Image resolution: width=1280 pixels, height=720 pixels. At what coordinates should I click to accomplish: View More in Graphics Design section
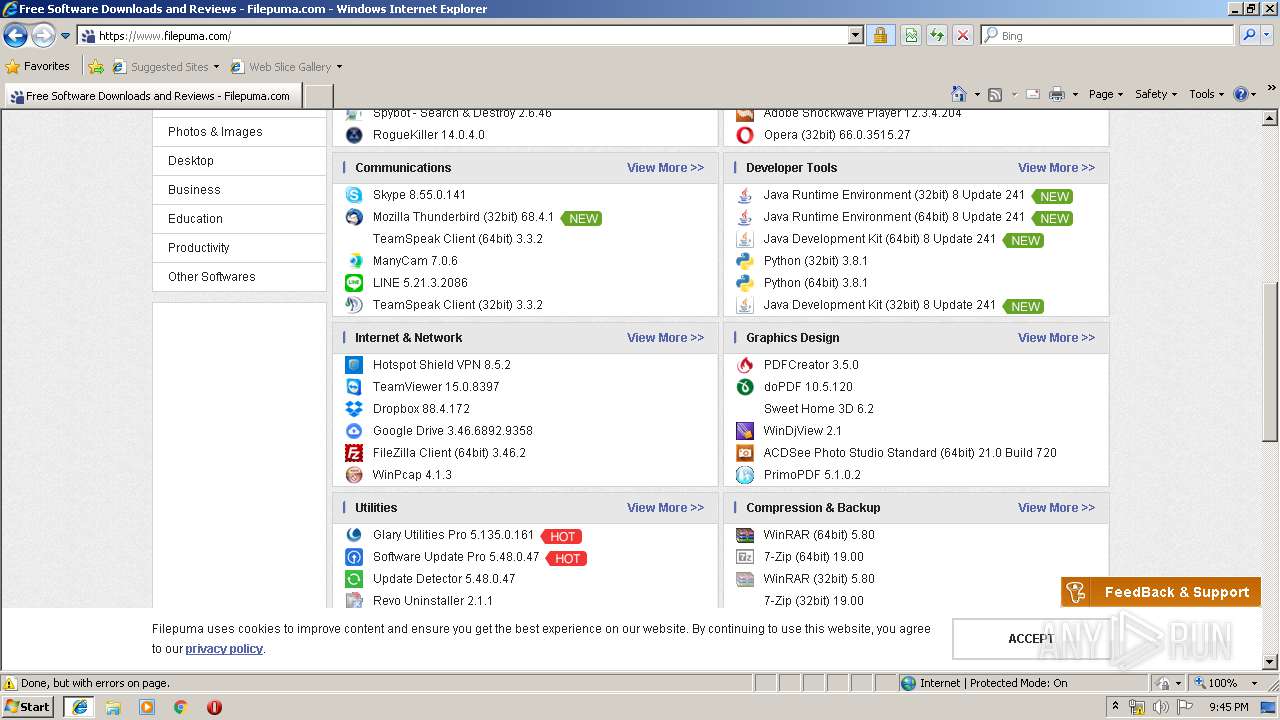(x=1056, y=338)
